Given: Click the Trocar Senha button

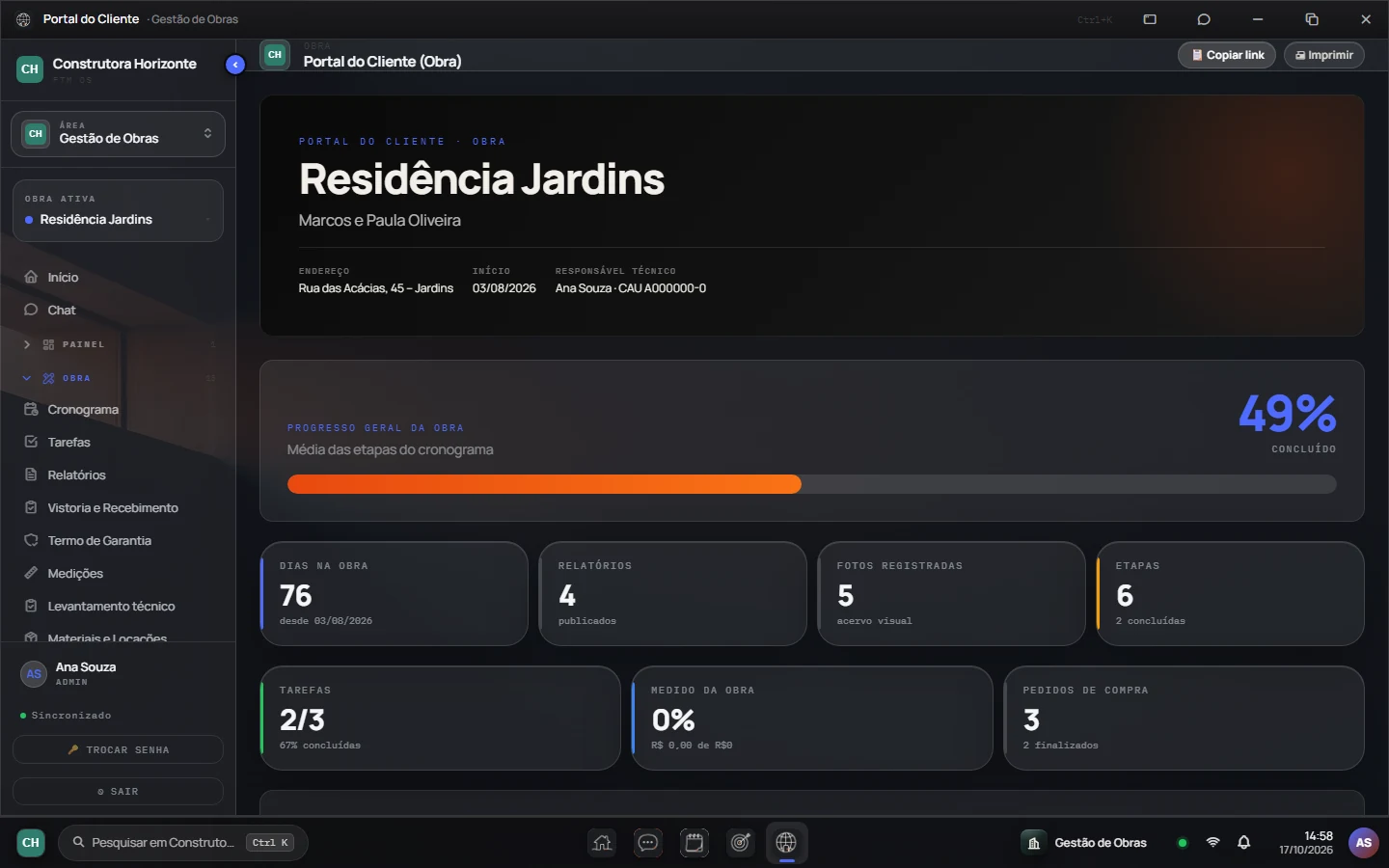Looking at the screenshot, I should click(118, 749).
